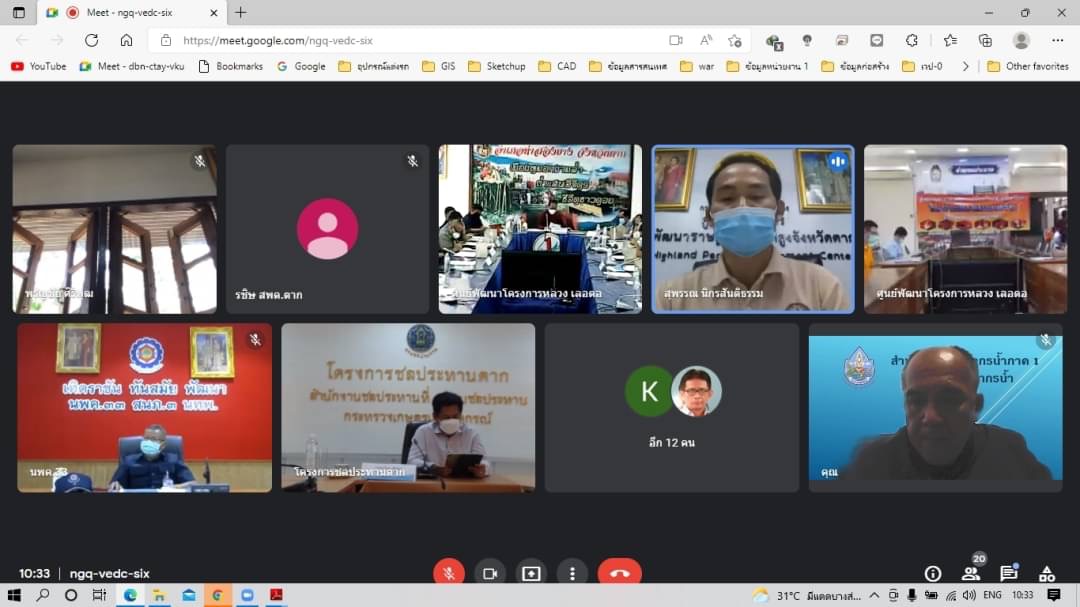Click the tile with pink avatar participant
The height and width of the screenshot is (607, 1080).
pos(327,229)
